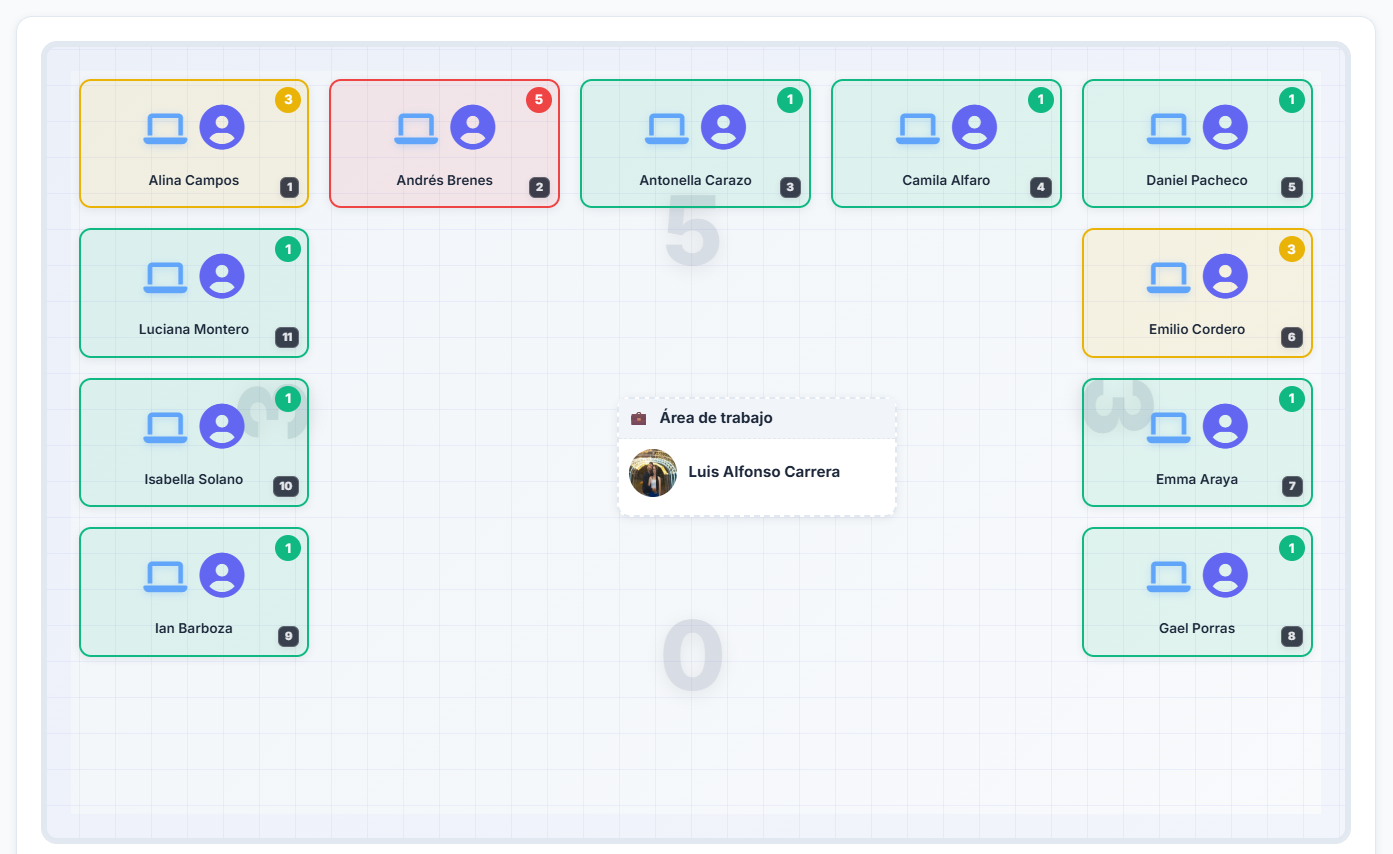Click the green badge 1 on Camila Alfaro

(1041, 100)
